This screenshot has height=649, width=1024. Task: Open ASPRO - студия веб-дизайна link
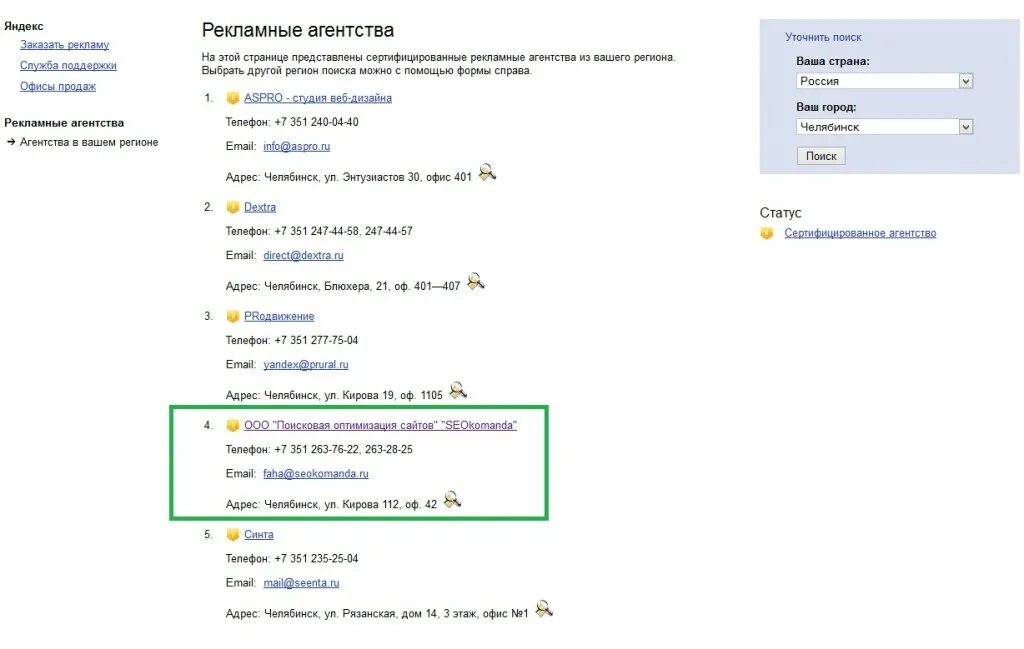click(x=318, y=98)
